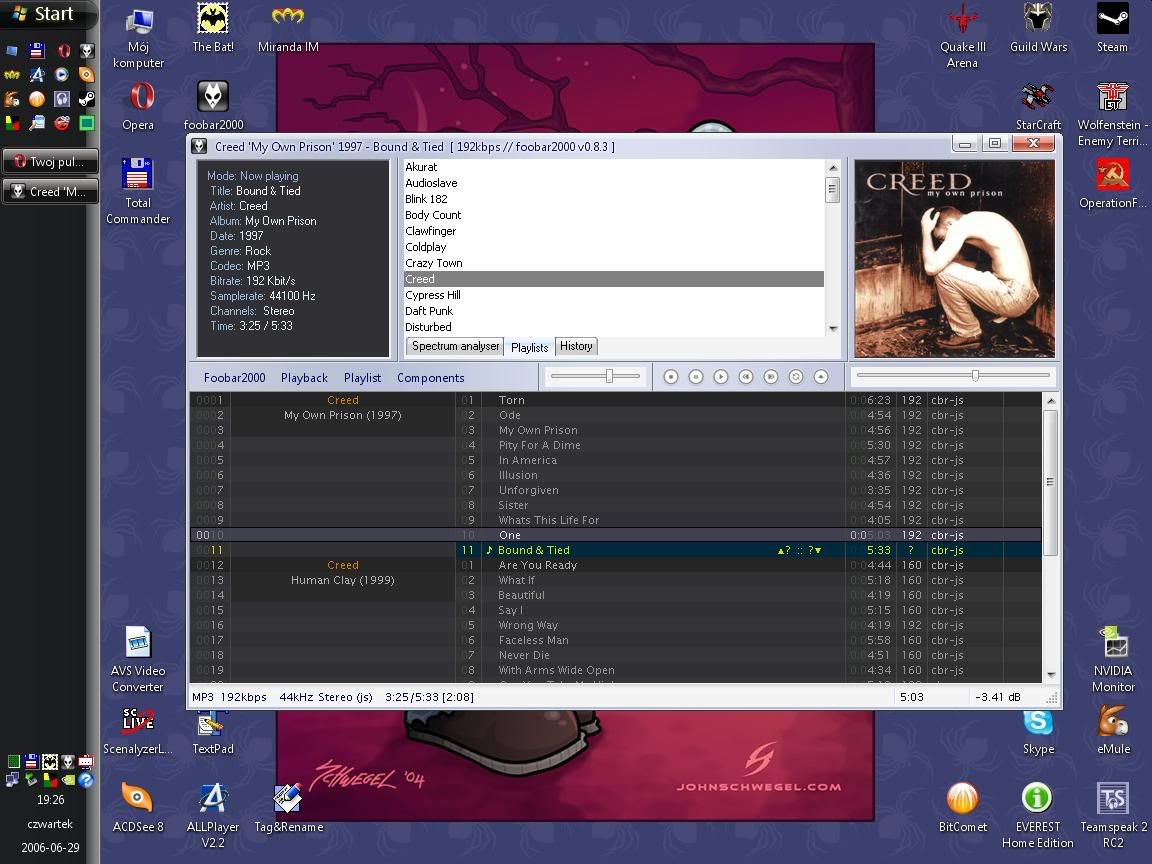Open The Bat! desktop icon
This screenshot has height=864, width=1152.
(213, 28)
